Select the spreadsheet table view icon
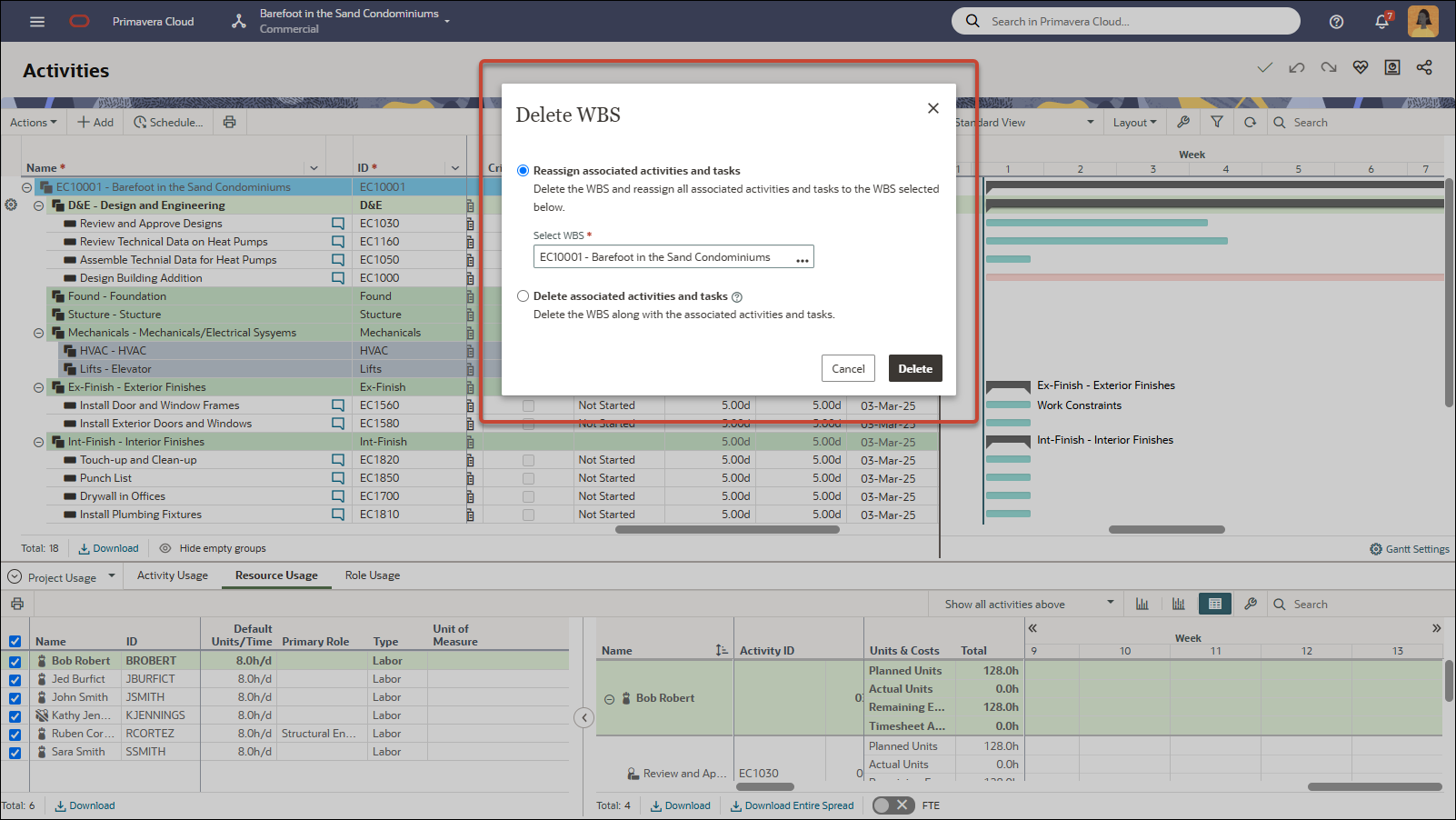Screen dimensions: 1456x820 click(x=1215, y=604)
